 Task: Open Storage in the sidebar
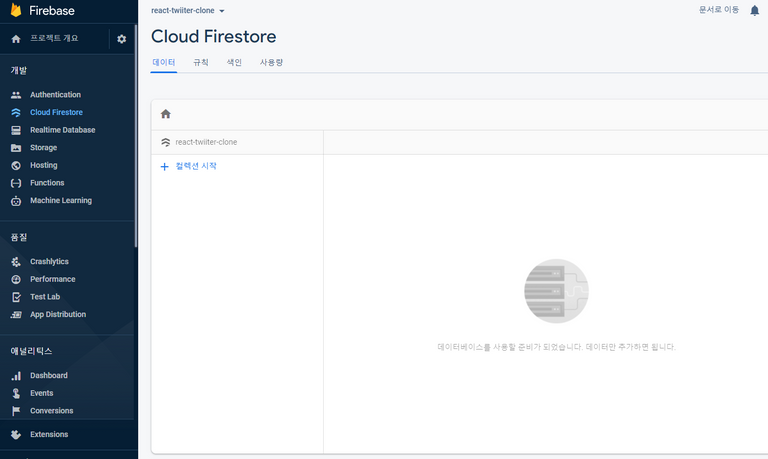coord(44,147)
